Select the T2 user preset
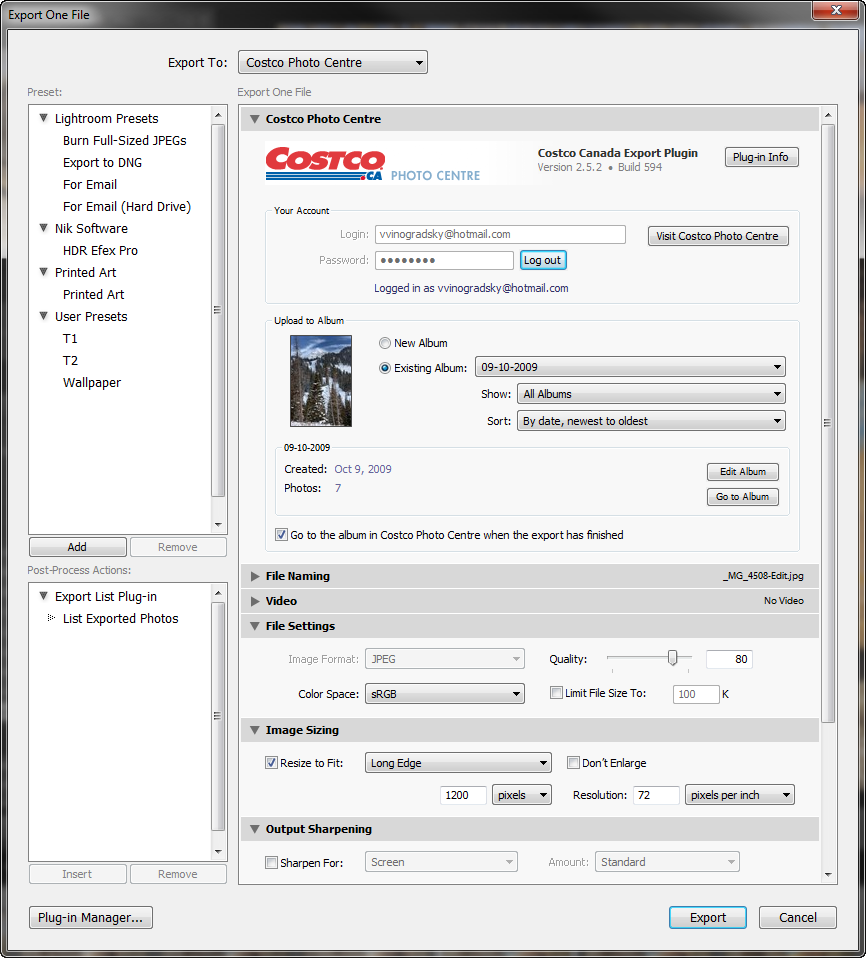Viewport: 866px width, 958px height. pos(70,360)
